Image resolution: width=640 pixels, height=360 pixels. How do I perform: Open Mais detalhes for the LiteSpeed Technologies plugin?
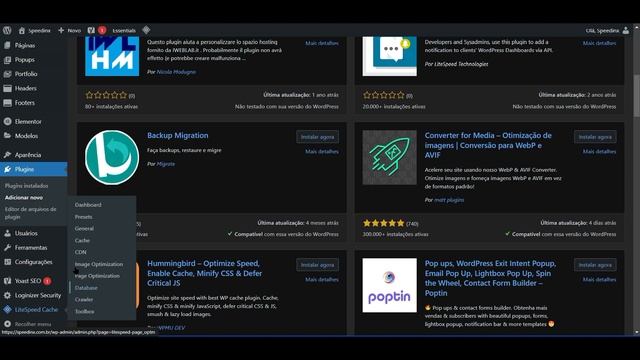click(599, 43)
